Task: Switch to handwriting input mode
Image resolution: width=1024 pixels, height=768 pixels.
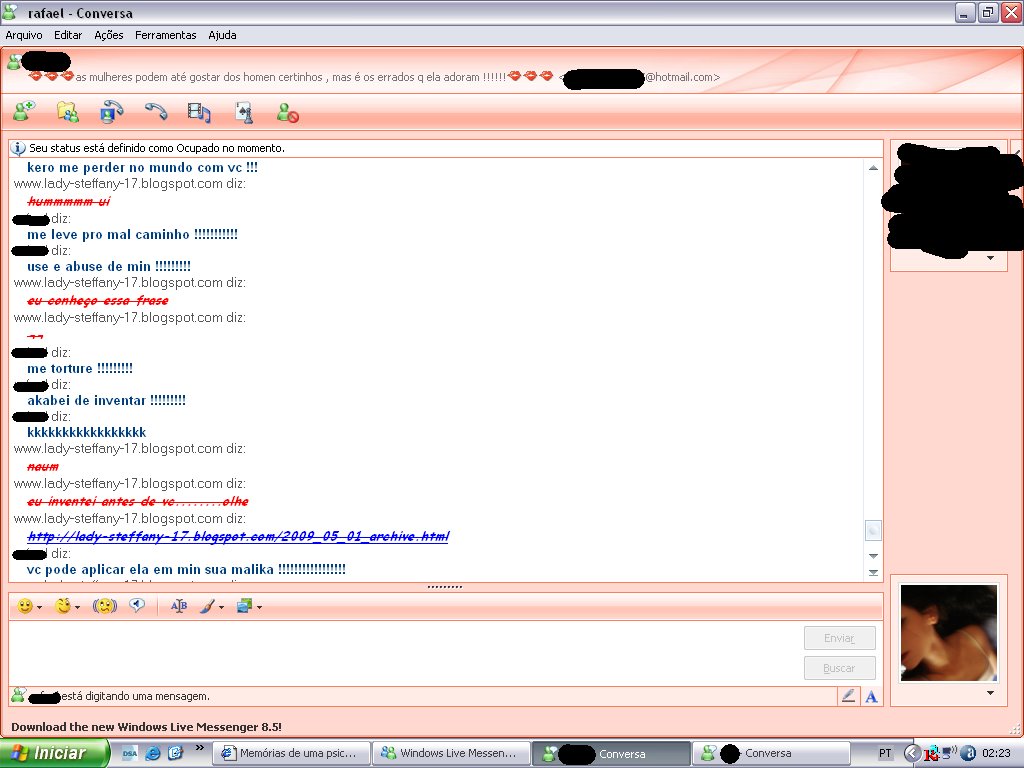Action: pyautogui.click(x=848, y=696)
